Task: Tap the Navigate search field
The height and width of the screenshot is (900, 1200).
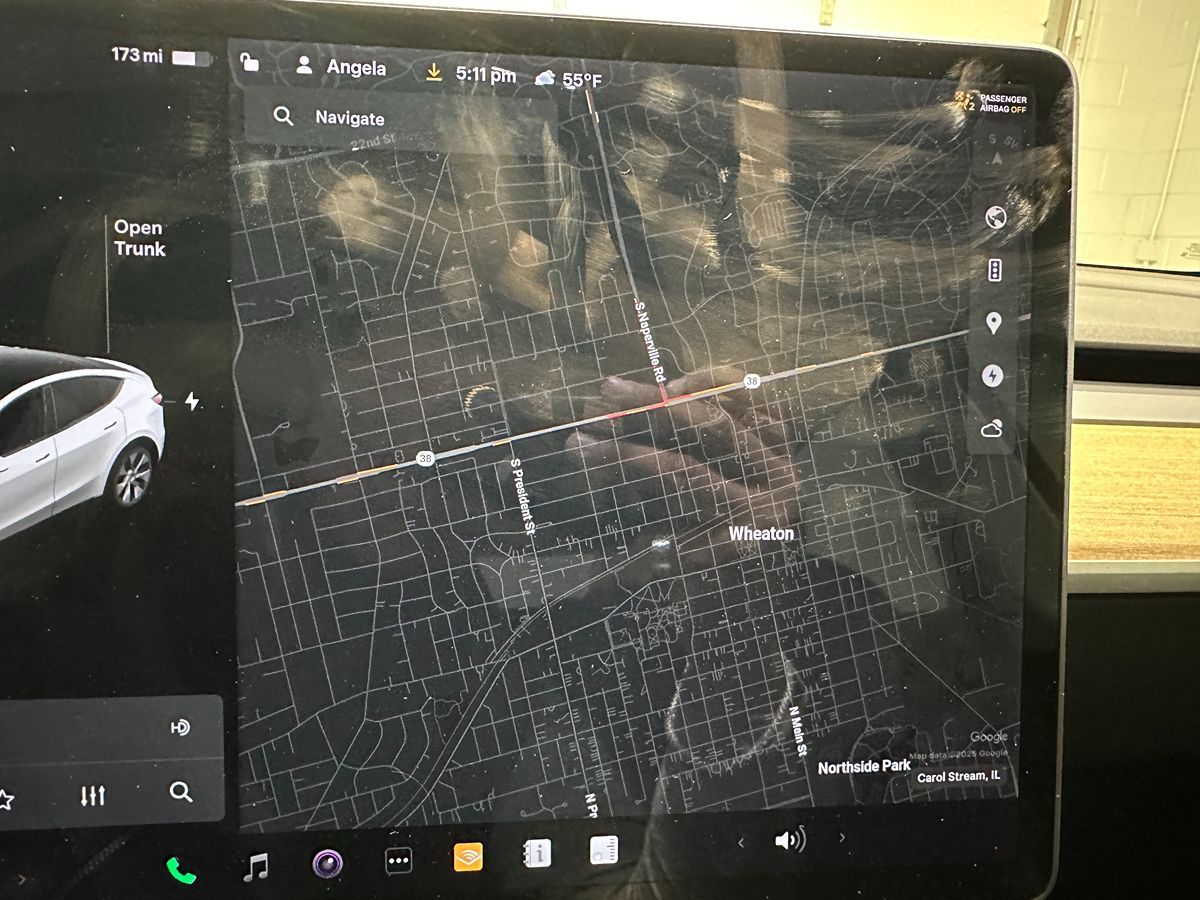Action: point(400,118)
